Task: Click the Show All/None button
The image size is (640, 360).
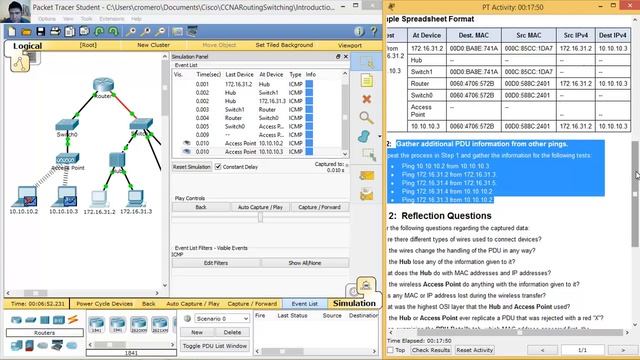Action: (x=305, y=263)
